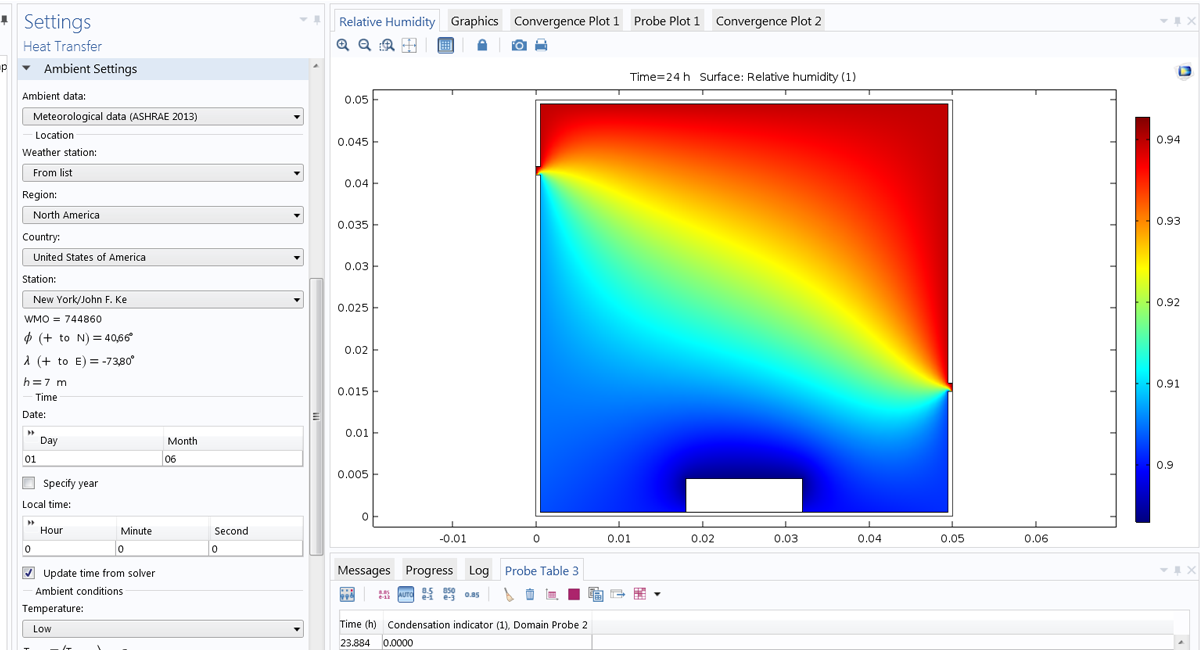Click the Zoom Out magnifier icon
This screenshot has width=1200, height=650.
click(364, 45)
